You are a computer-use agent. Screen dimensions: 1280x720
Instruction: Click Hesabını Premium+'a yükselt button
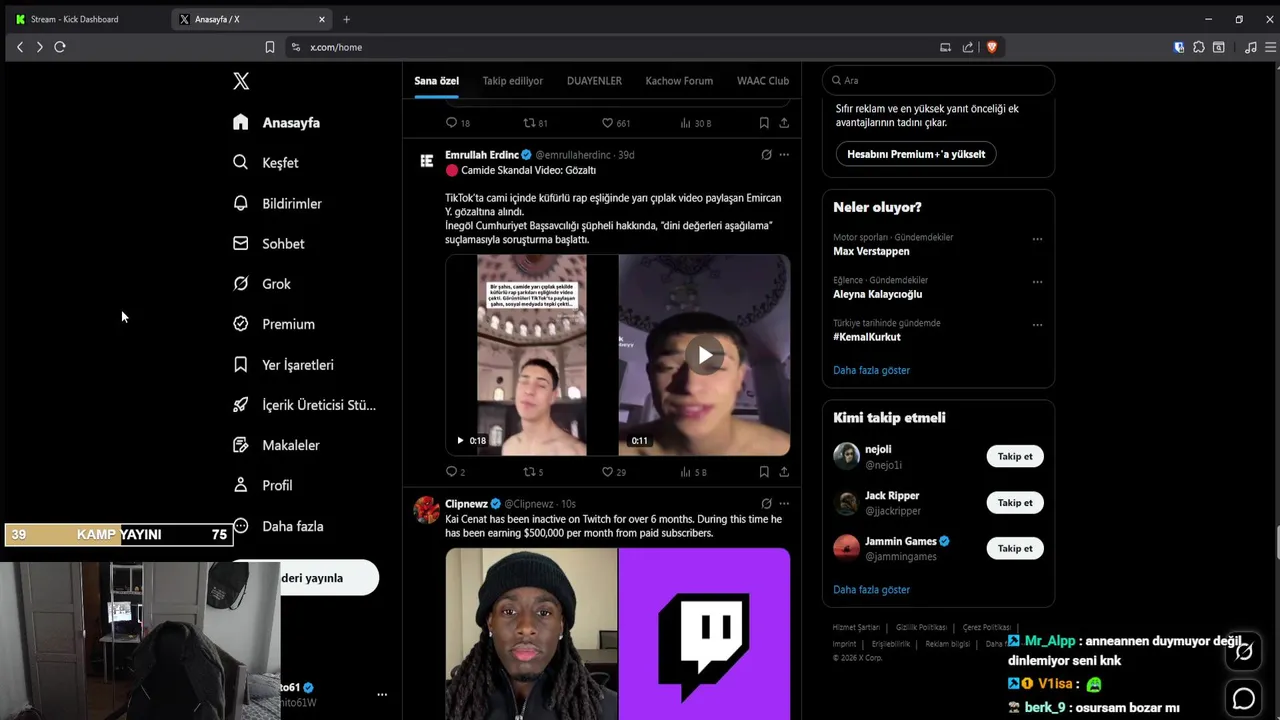916,154
